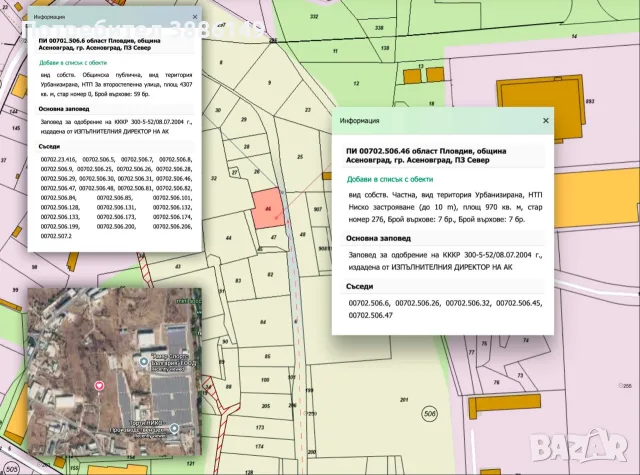
Task: Click the Ревер Спорт location pin on satellite image
Action: tap(144, 361)
